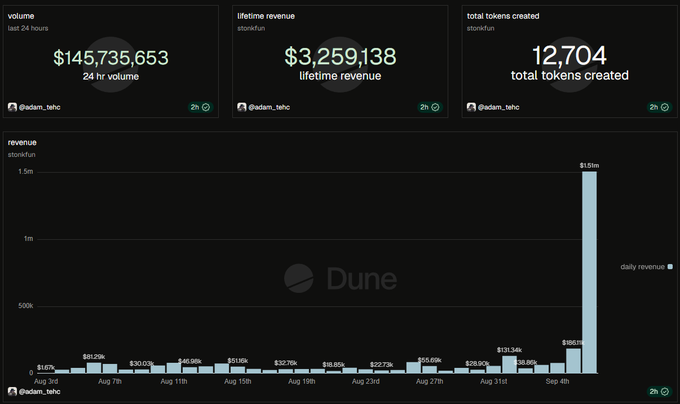The height and width of the screenshot is (404, 680).
Task: Click the Aug 3rd axis label
Action: tap(46, 381)
